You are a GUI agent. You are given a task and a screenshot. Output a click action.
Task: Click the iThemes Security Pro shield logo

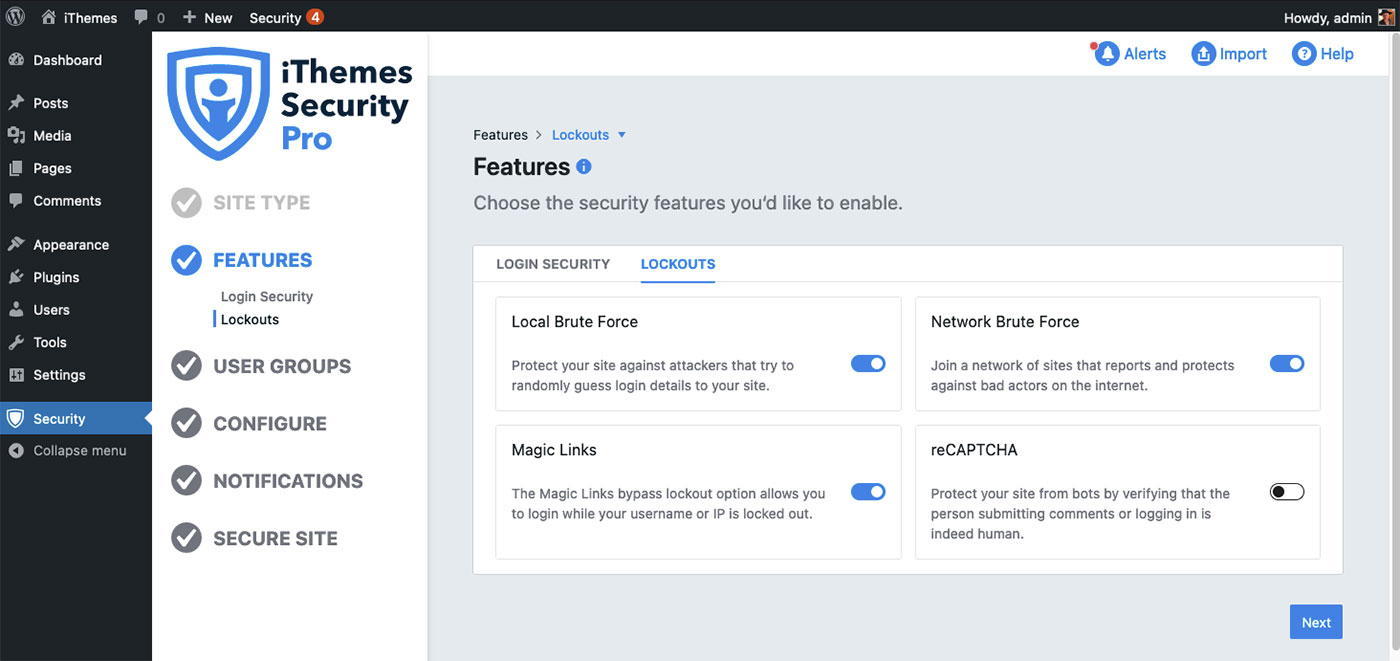pos(218,103)
